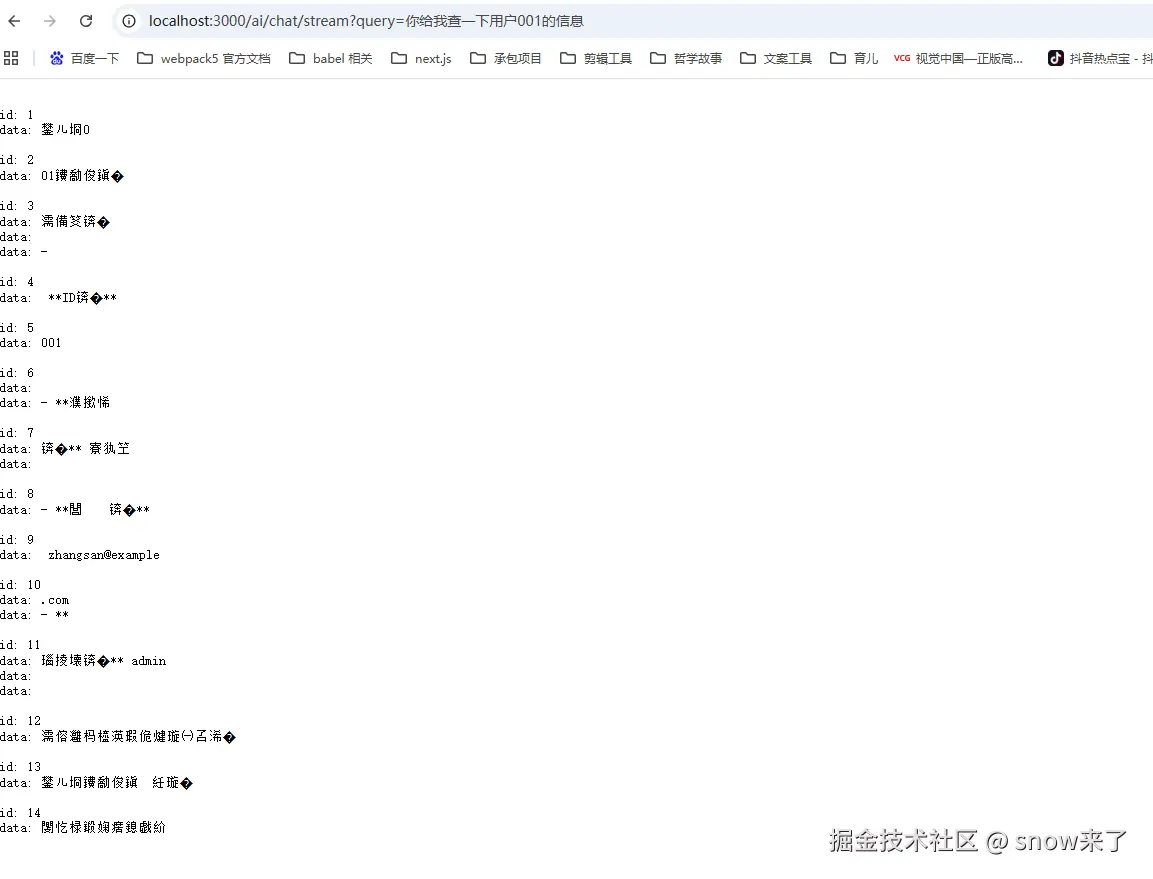Screen dimensions: 1153x879
Task: Open the 哲学故事 bookmark folder
Action: (686, 58)
